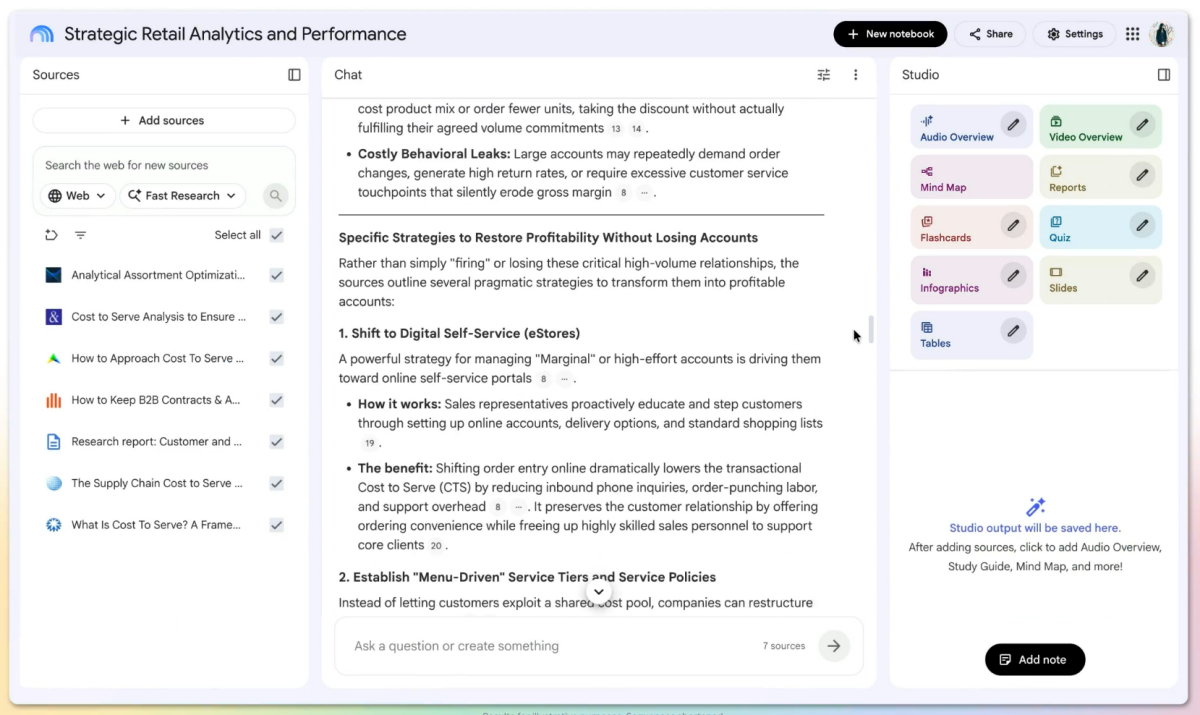
Task: Open Settings
Action: point(1074,34)
